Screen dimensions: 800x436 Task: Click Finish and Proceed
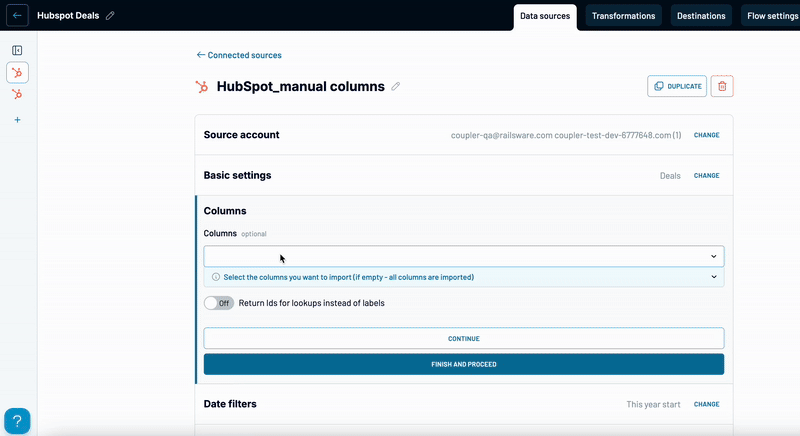point(464,364)
